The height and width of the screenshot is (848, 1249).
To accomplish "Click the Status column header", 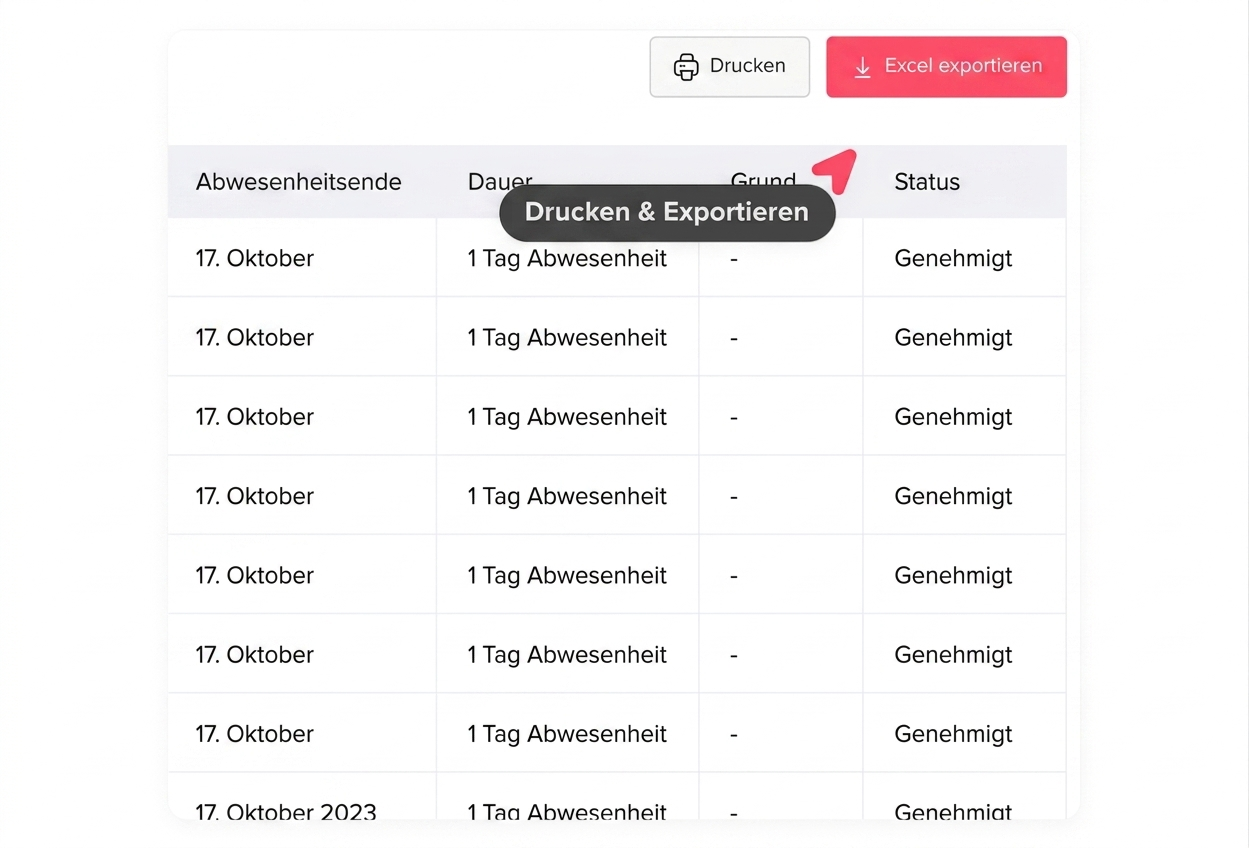I will click(x=926, y=182).
